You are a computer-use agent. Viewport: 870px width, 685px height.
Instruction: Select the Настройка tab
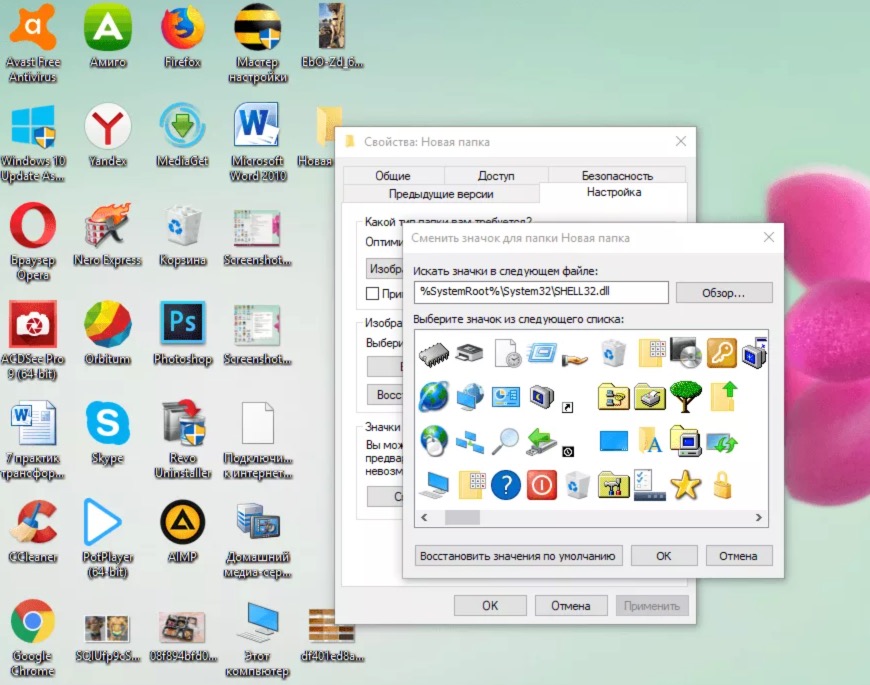pyautogui.click(x=614, y=192)
